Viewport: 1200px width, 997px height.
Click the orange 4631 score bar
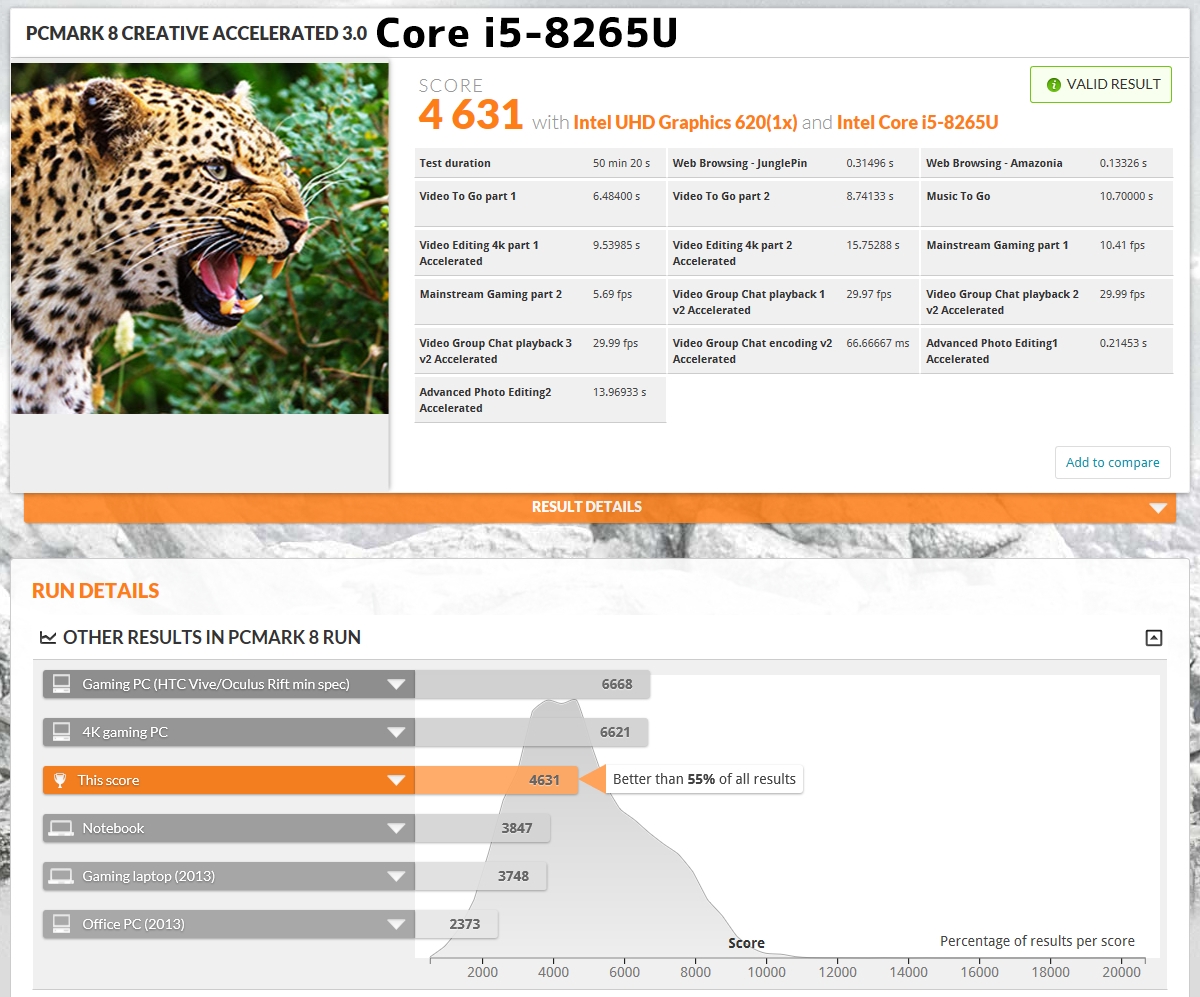(x=496, y=780)
